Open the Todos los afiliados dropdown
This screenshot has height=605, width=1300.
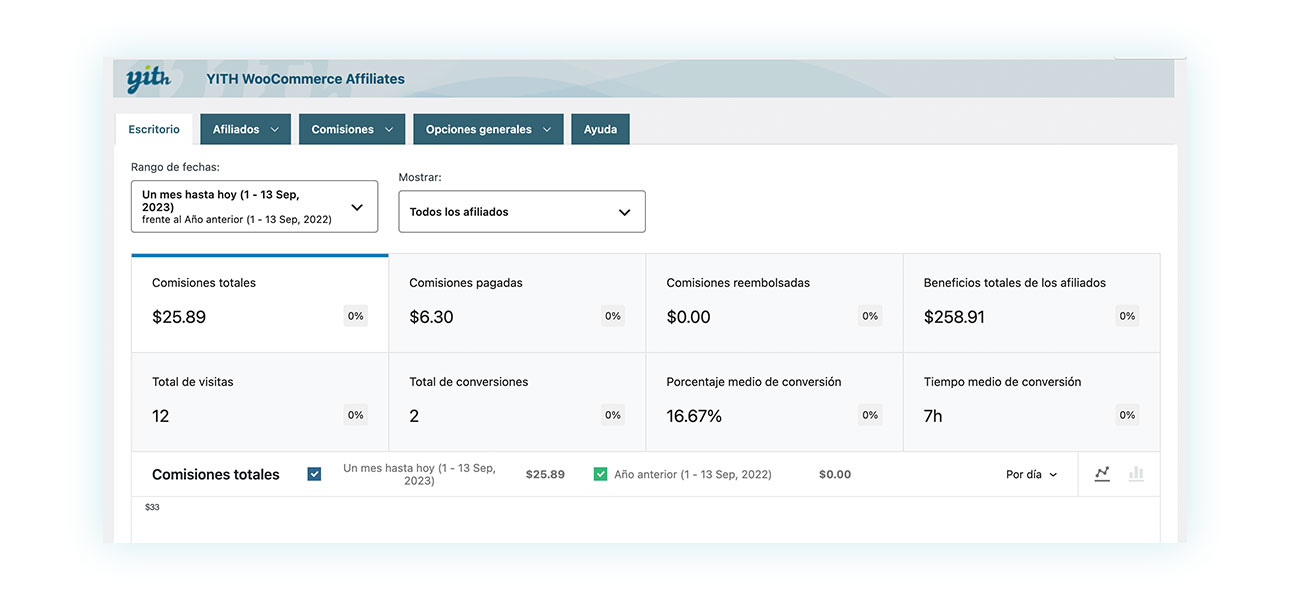click(x=522, y=212)
